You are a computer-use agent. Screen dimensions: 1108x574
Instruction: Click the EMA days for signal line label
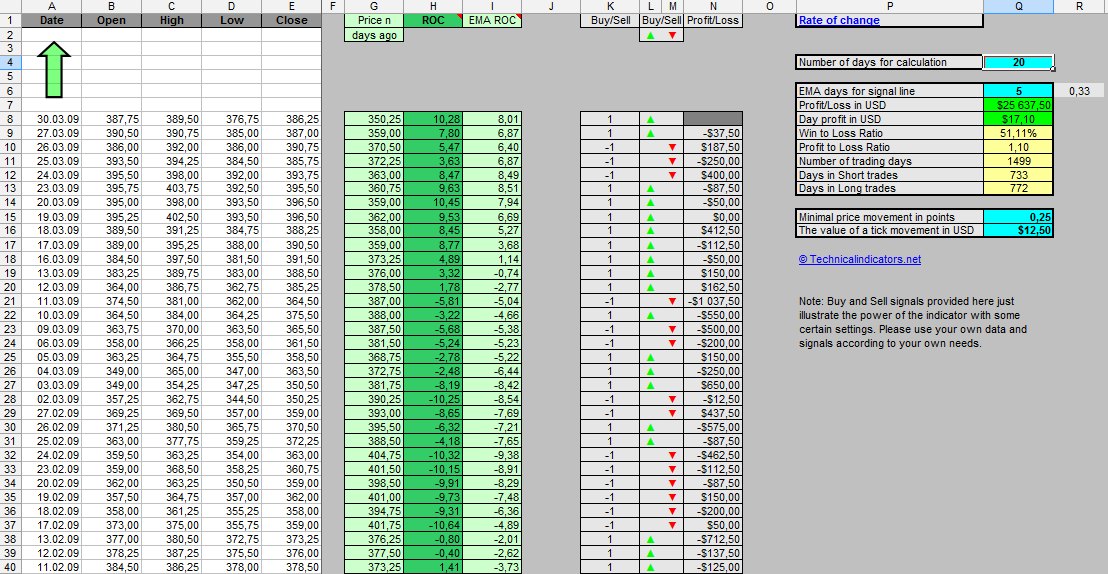pos(889,90)
